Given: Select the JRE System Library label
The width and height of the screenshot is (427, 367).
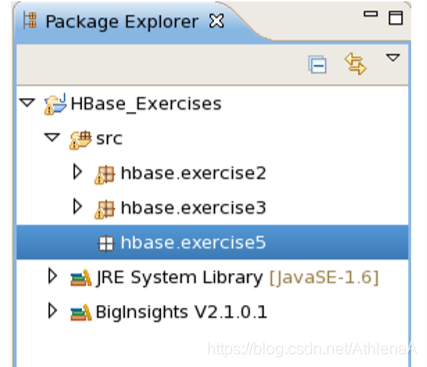Looking at the screenshot, I should (180, 278).
